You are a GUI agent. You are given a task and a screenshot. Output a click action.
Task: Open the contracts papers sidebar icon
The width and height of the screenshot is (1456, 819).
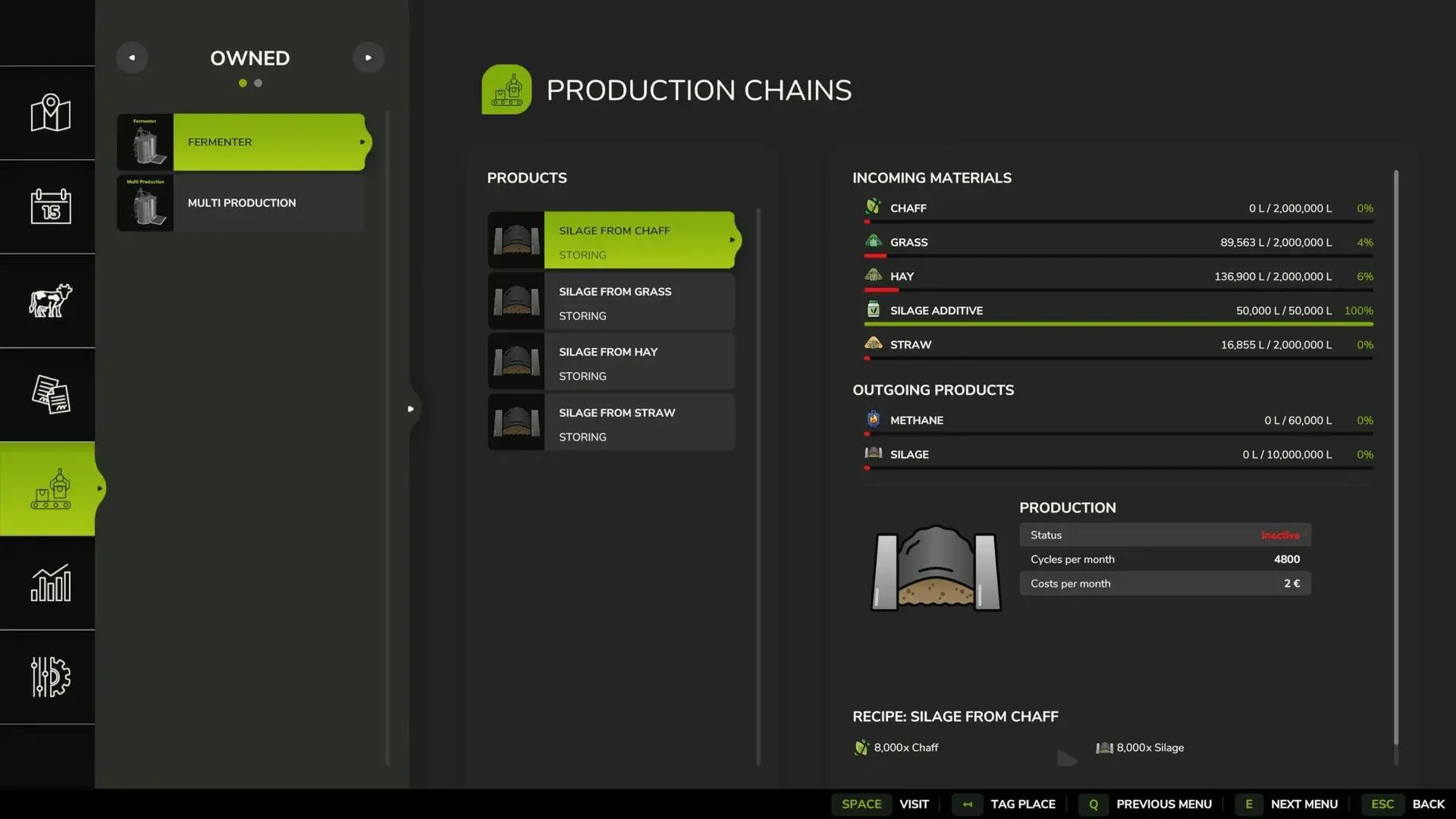(50, 394)
